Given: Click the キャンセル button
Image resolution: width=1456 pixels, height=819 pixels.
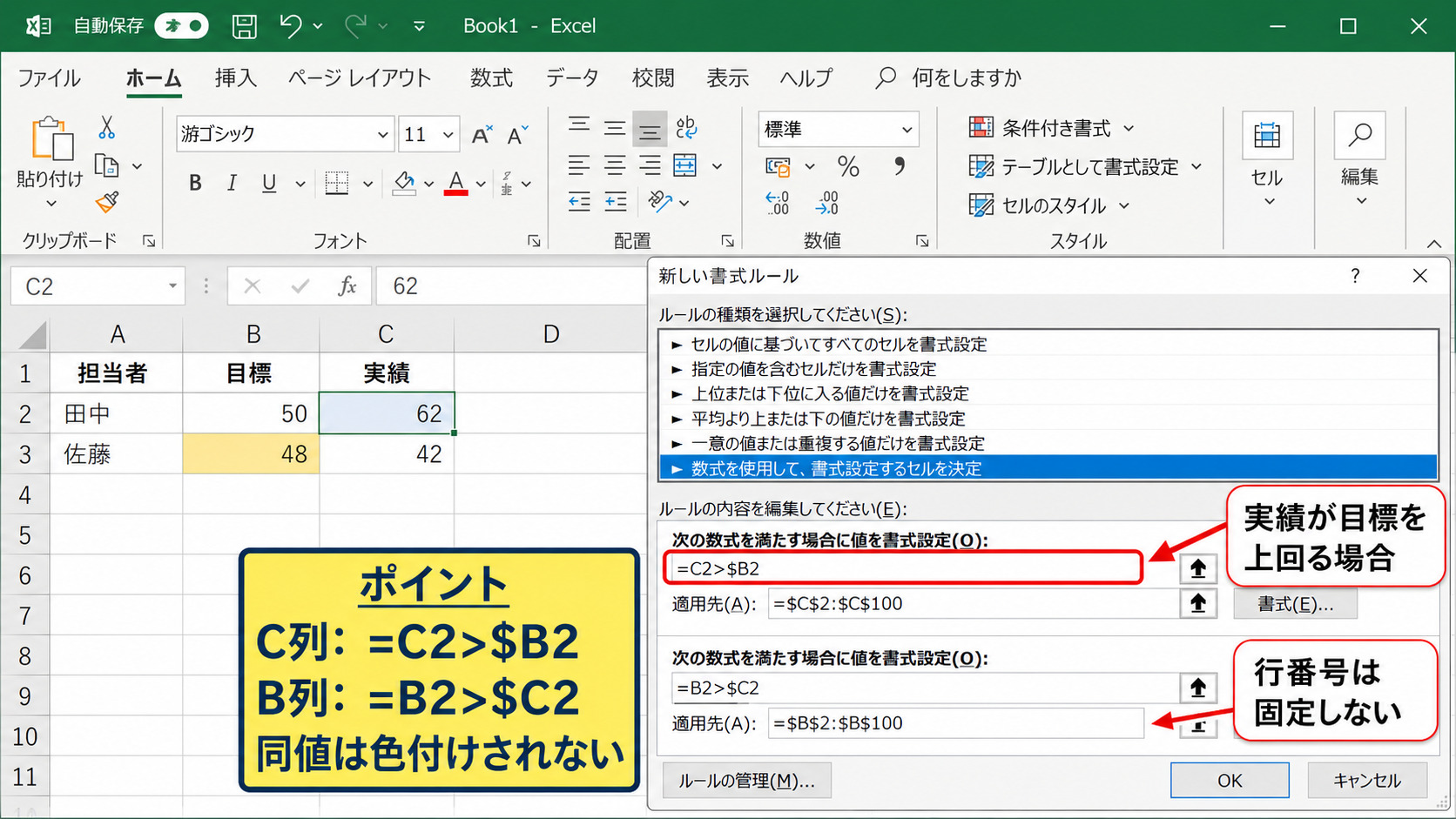Looking at the screenshot, I should (x=1367, y=781).
